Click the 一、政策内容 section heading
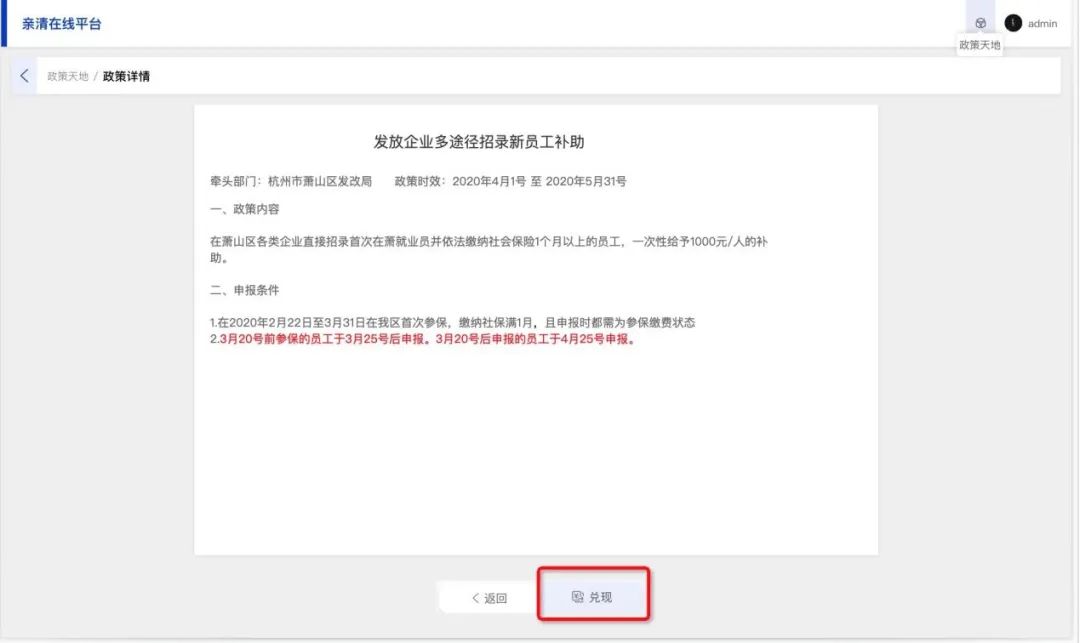This screenshot has width=1080, height=643. [245, 209]
